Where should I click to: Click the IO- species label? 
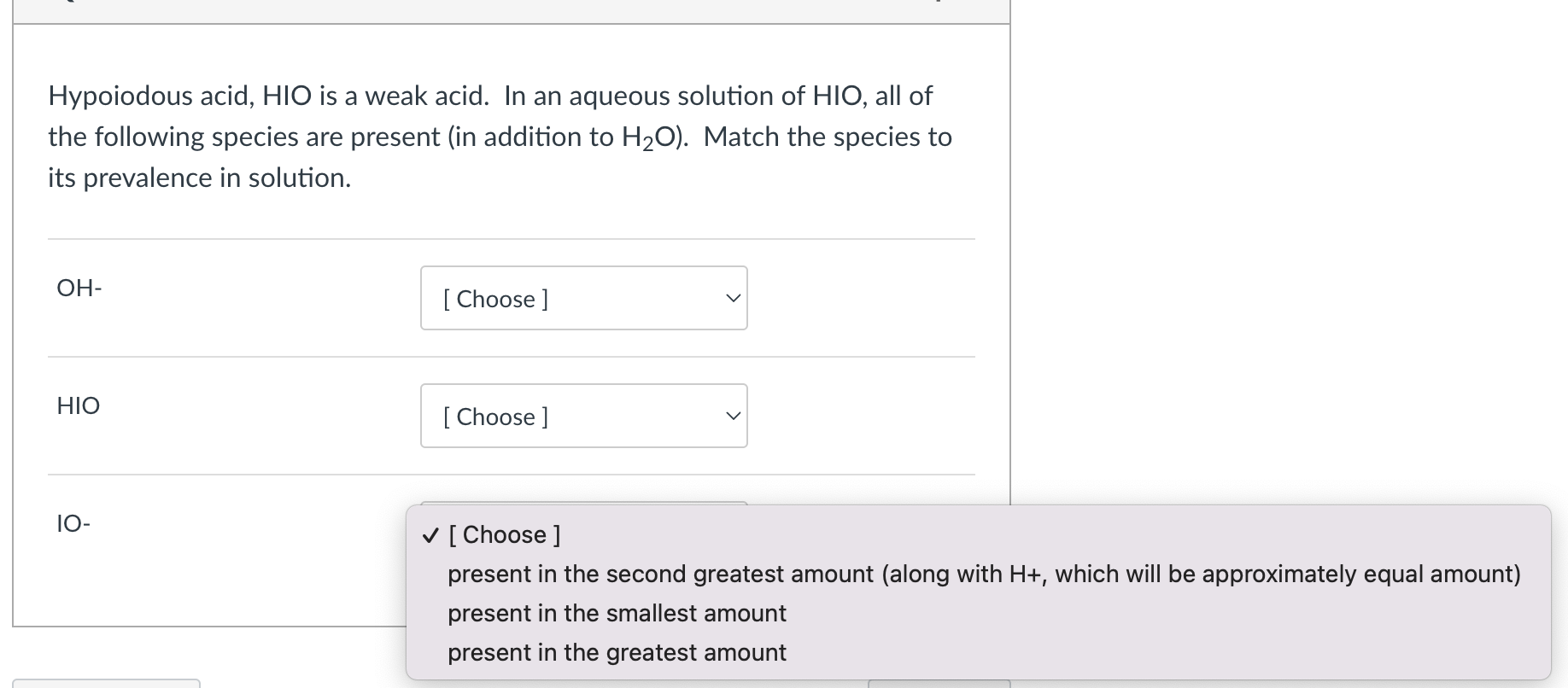pos(73,522)
